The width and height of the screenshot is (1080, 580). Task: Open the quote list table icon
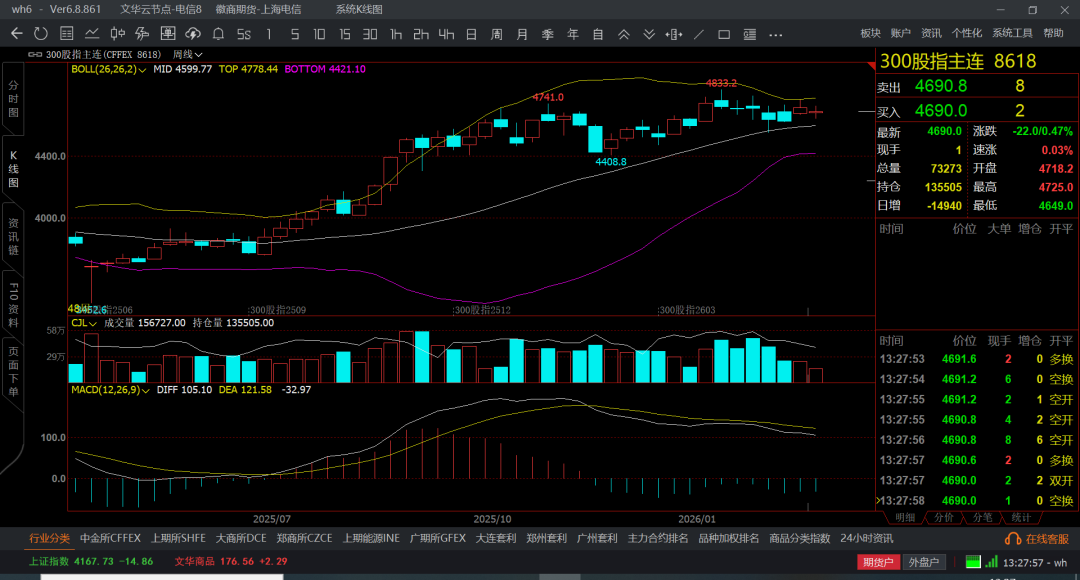pyautogui.click(x=67, y=33)
